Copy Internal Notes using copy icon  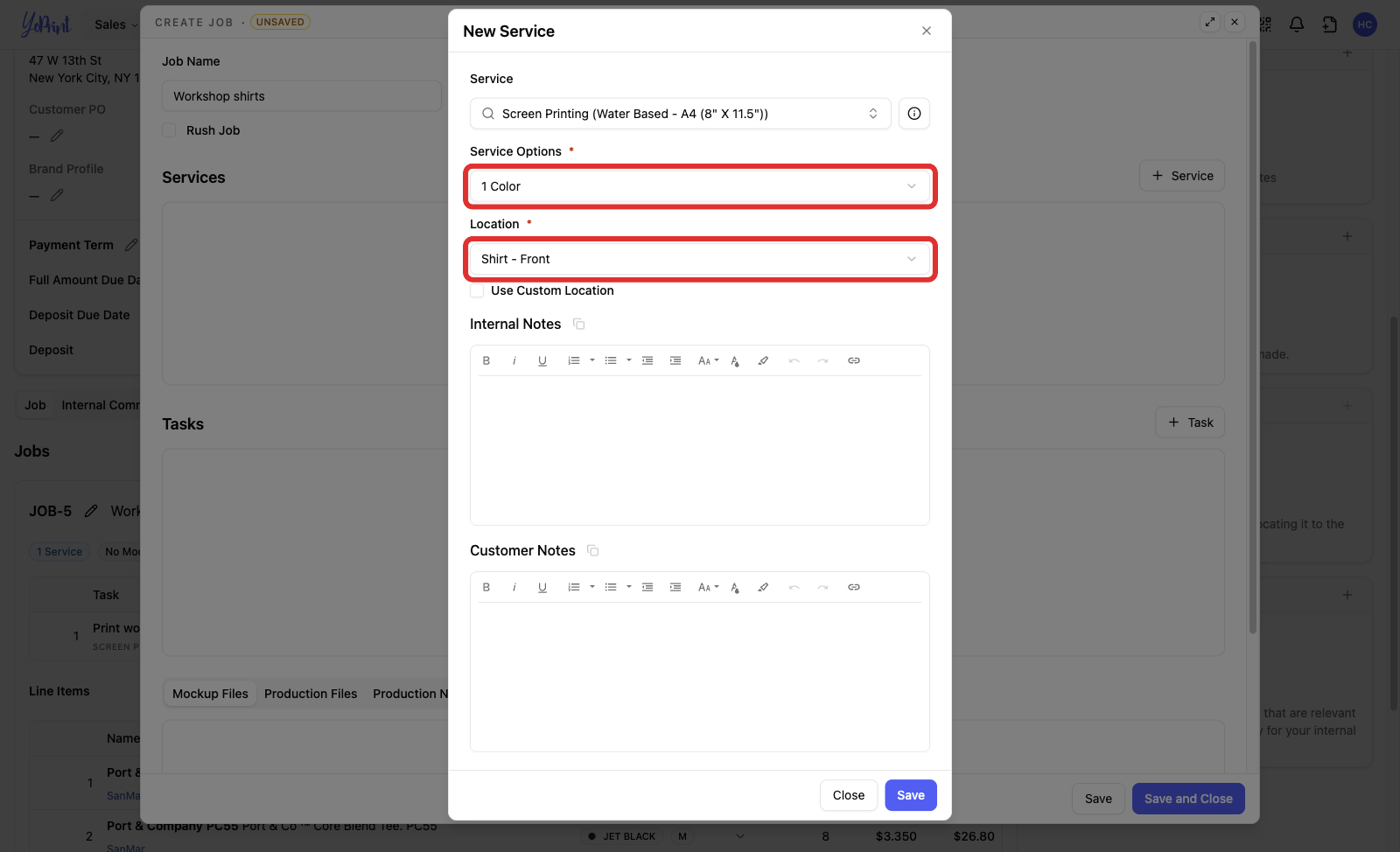pyautogui.click(x=578, y=324)
